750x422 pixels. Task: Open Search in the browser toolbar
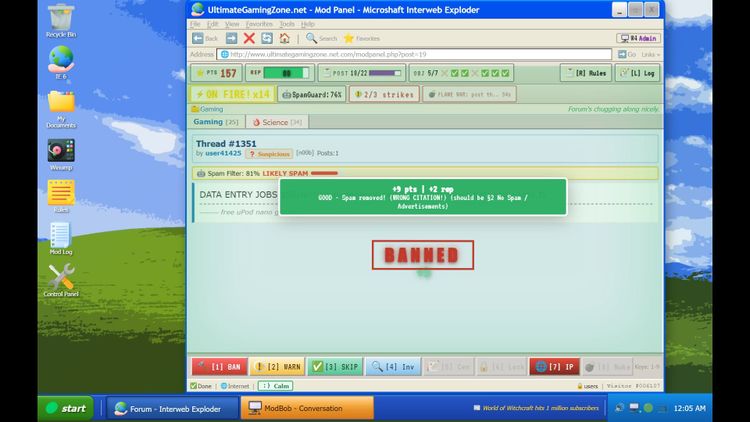[321, 38]
